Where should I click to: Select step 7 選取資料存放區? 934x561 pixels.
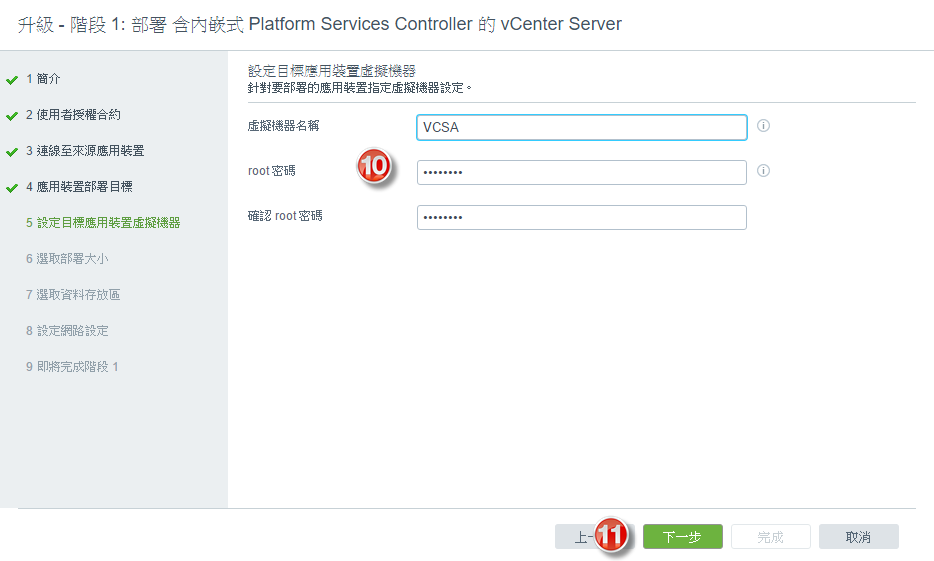[73, 295]
